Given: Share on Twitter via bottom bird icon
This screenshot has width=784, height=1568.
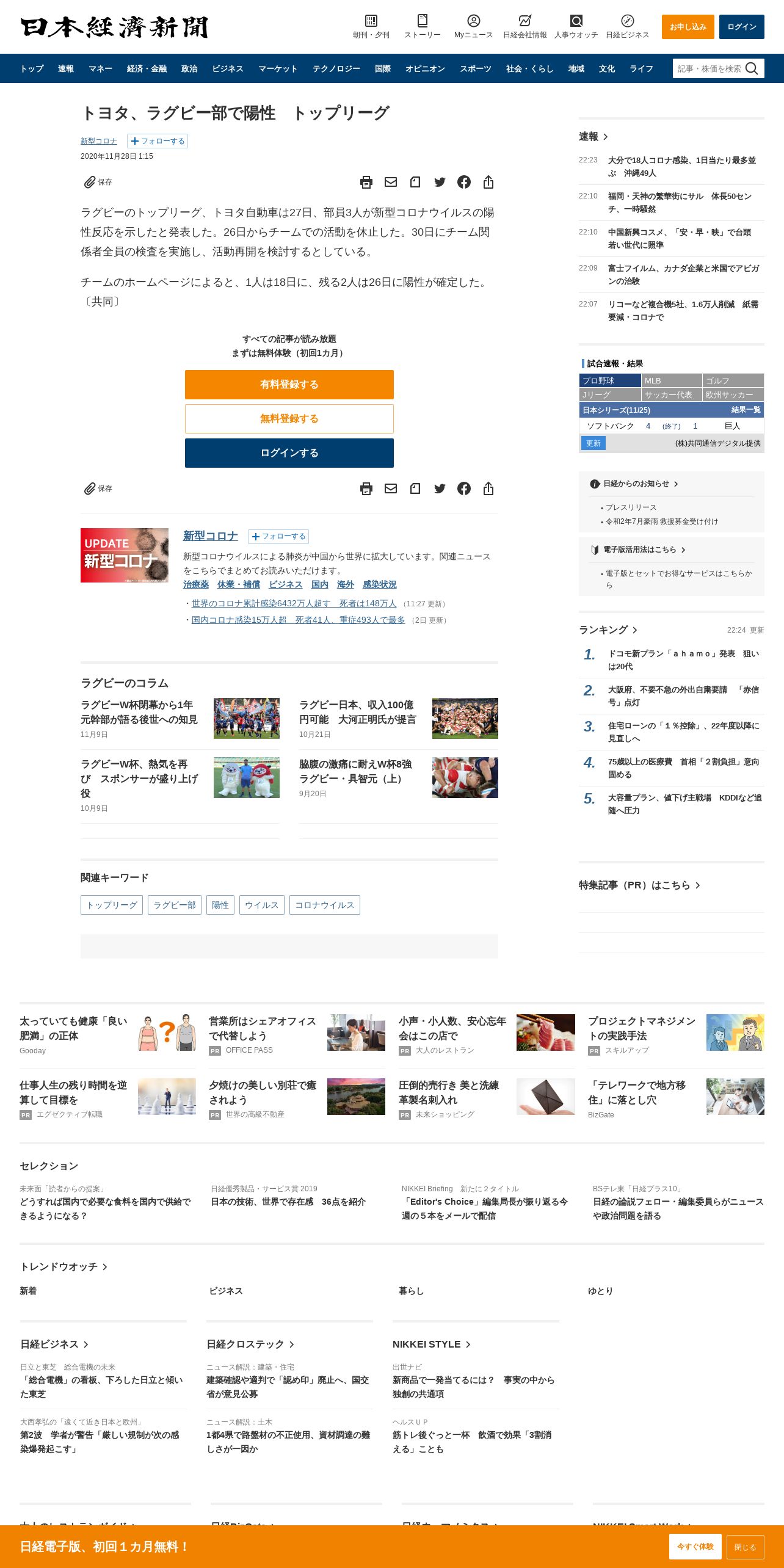Looking at the screenshot, I should tap(440, 488).
